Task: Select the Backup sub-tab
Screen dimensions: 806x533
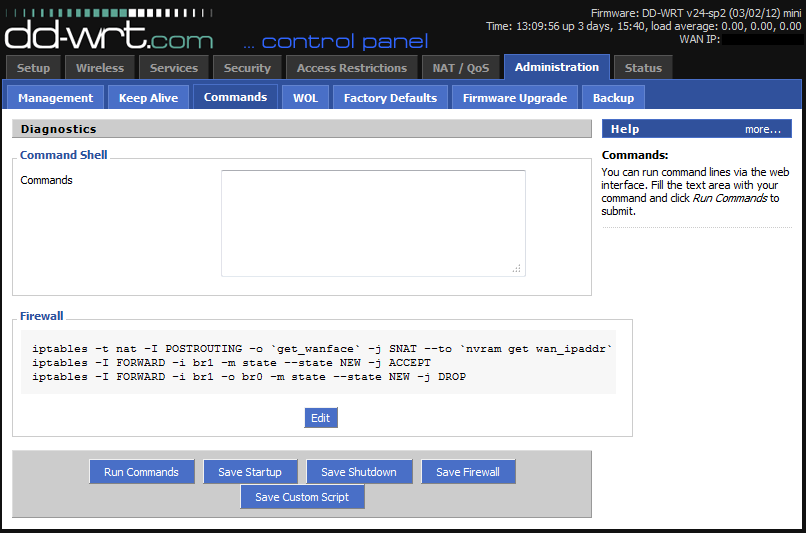Action: tap(613, 98)
